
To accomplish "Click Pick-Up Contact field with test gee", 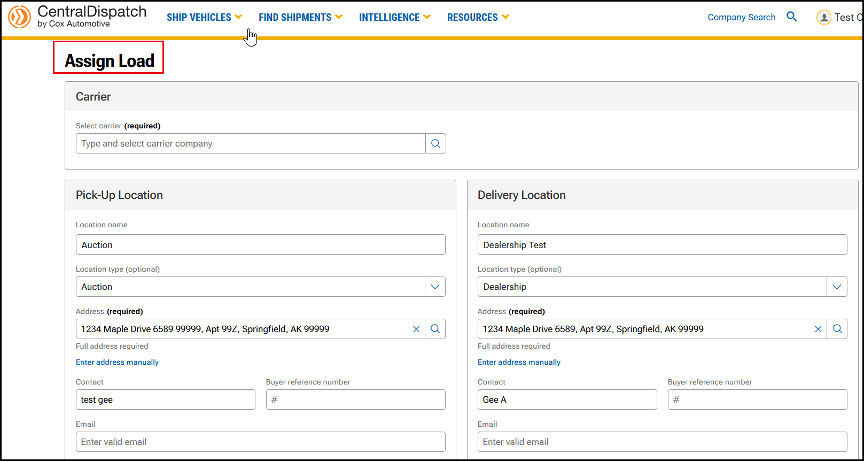I will click(x=166, y=400).
